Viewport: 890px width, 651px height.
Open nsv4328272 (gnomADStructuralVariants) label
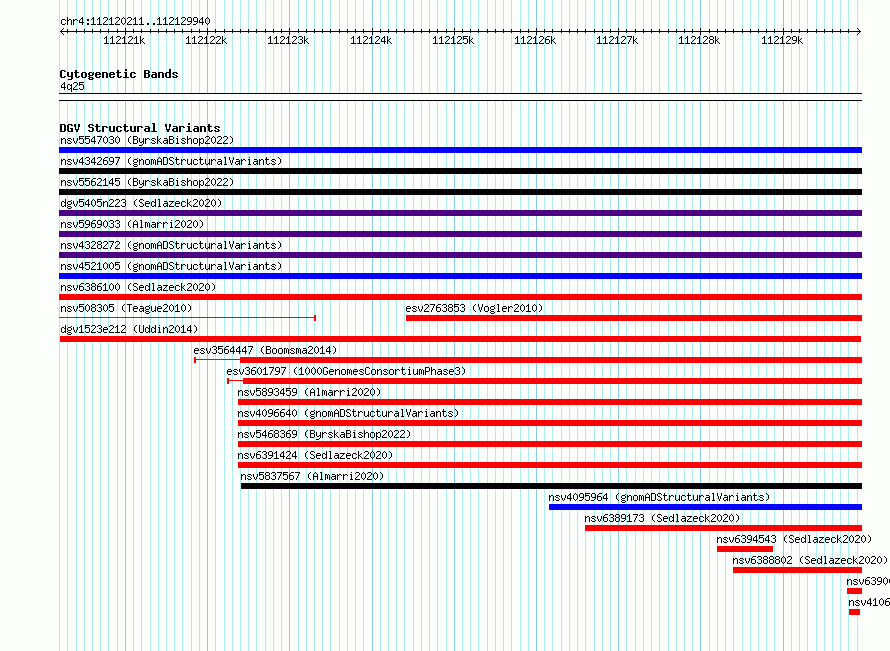(171, 245)
